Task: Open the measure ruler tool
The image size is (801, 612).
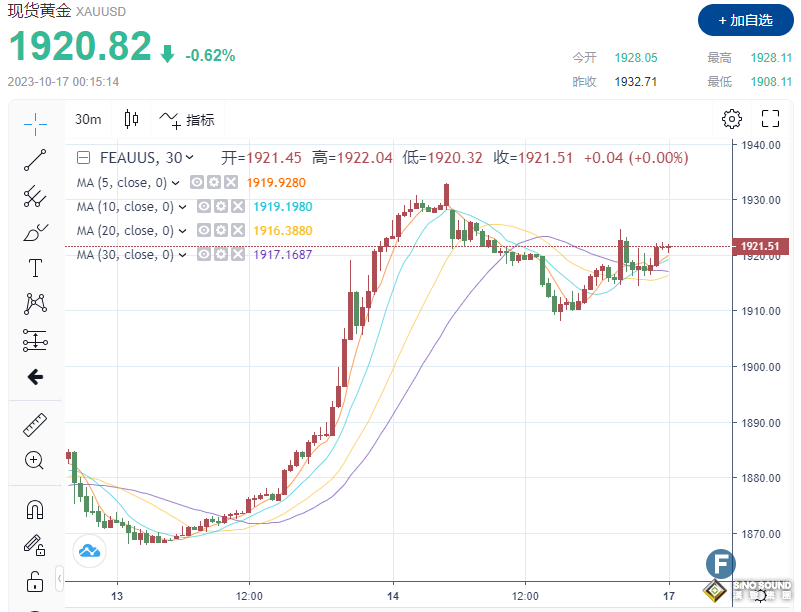Action: click(34, 424)
